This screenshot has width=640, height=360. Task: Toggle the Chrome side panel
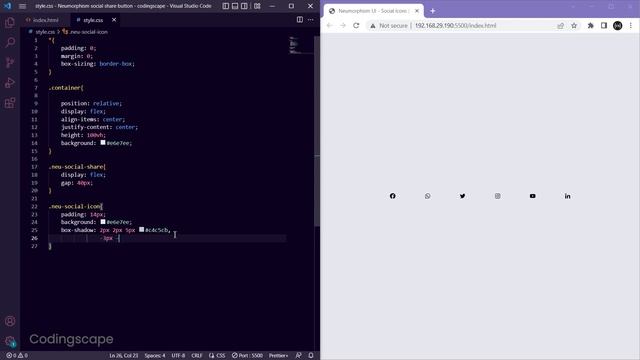click(604, 25)
